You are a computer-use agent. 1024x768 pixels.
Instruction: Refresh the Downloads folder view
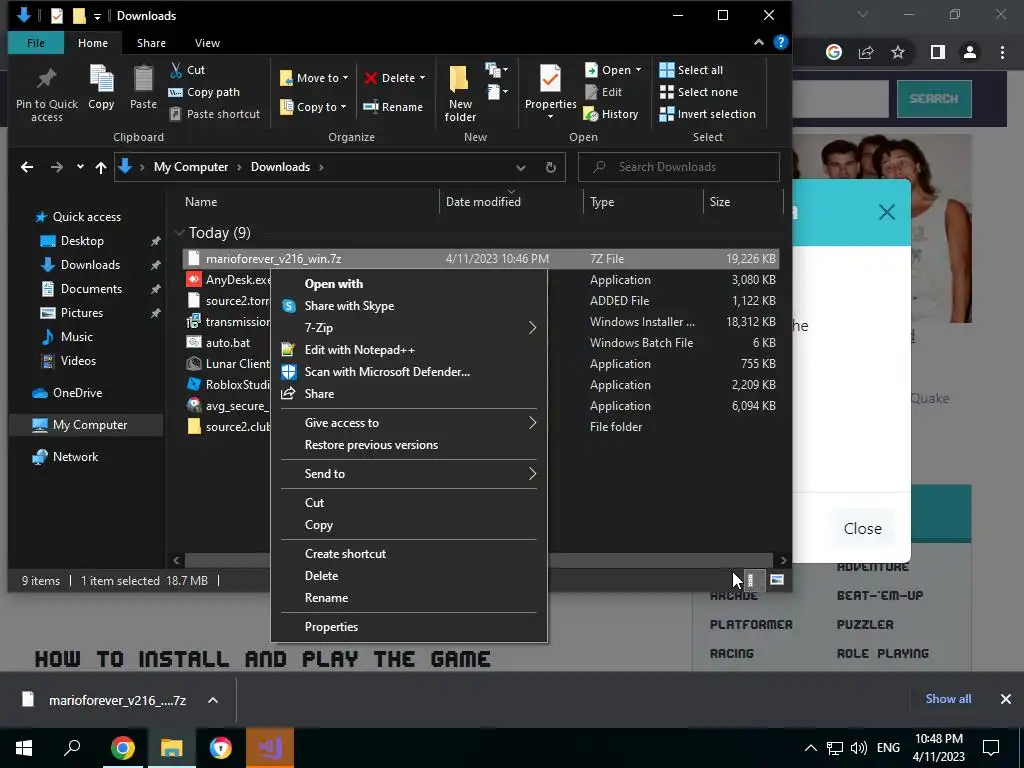pyautogui.click(x=551, y=167)
